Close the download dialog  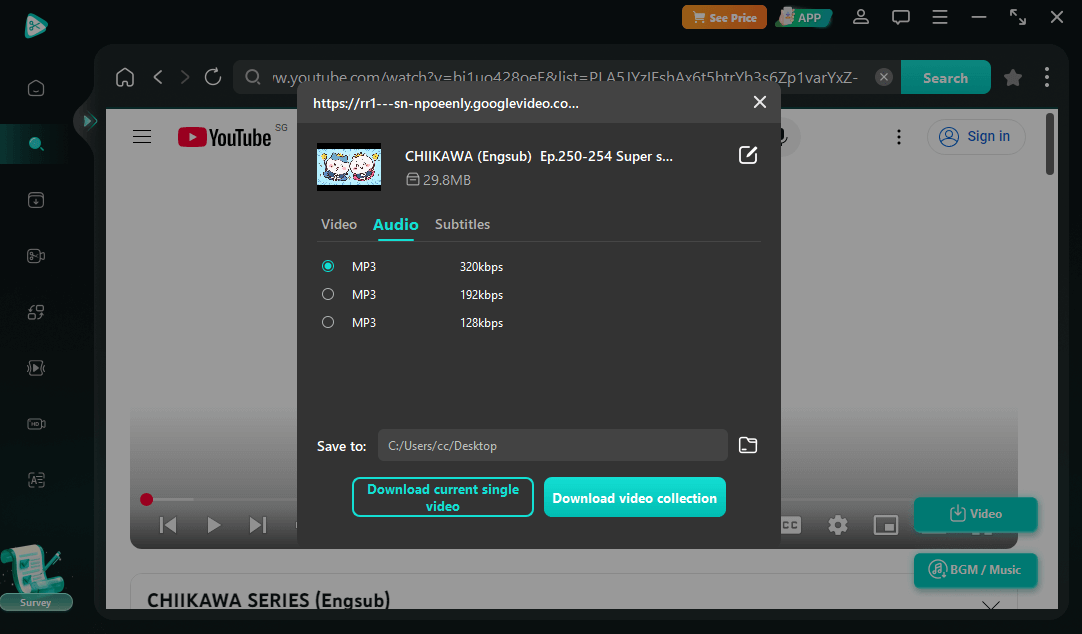760,102
